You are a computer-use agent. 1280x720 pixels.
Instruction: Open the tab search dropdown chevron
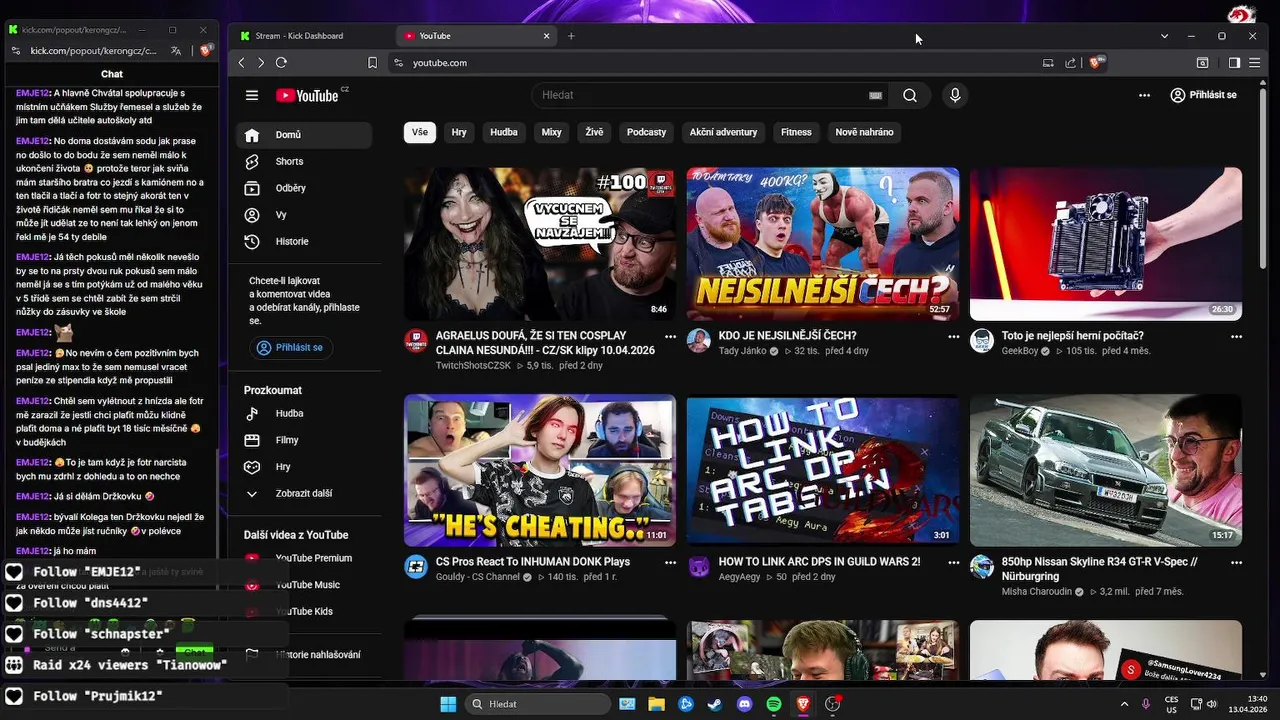tap(1164, 36)
